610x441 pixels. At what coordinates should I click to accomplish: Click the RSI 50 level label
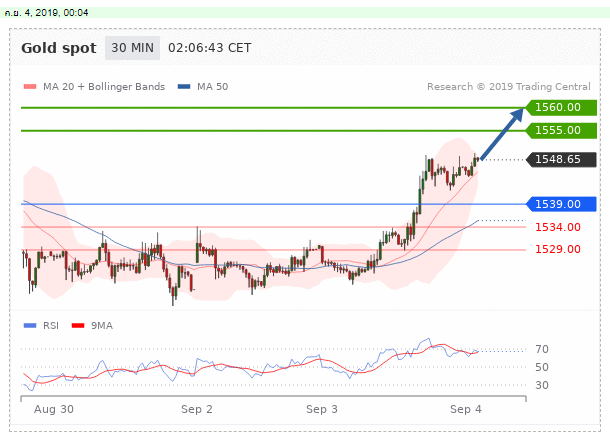click(542, 367)
